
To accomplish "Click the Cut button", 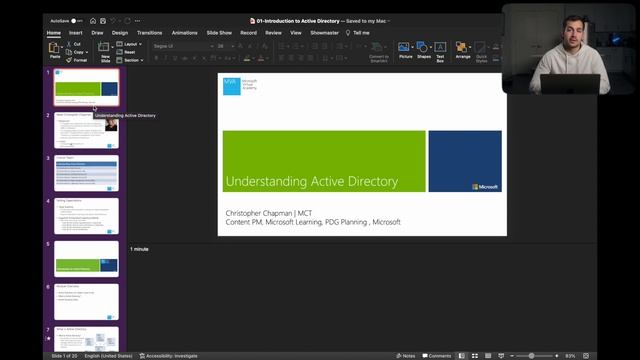I will (x=74, y=44).
